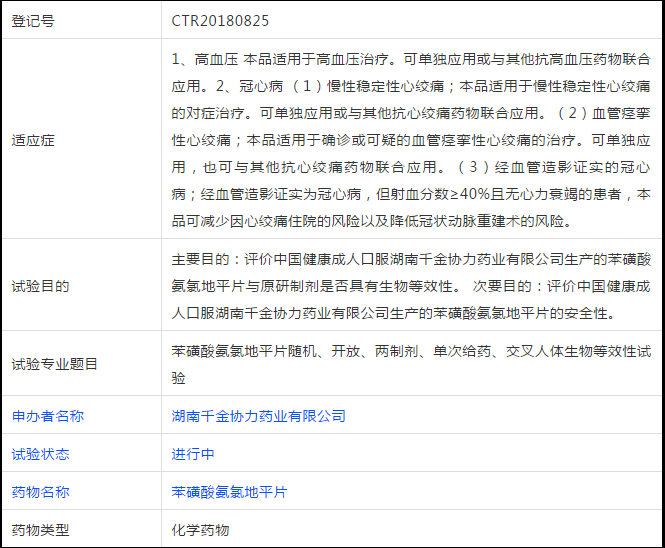Screen dimensions: 665x548
Task: Open the 药物名称 label link
Action: pos(40,492)
